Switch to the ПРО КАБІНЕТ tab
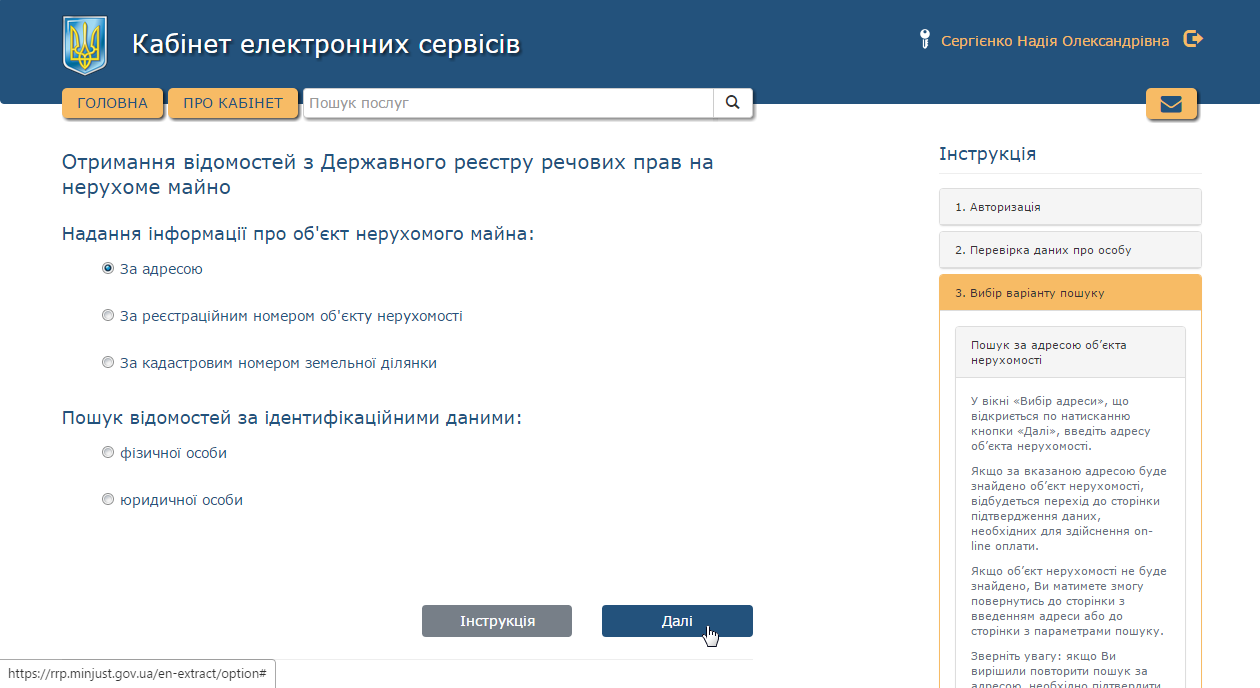The image size is (1260, 688). click(x=233, y=102)
